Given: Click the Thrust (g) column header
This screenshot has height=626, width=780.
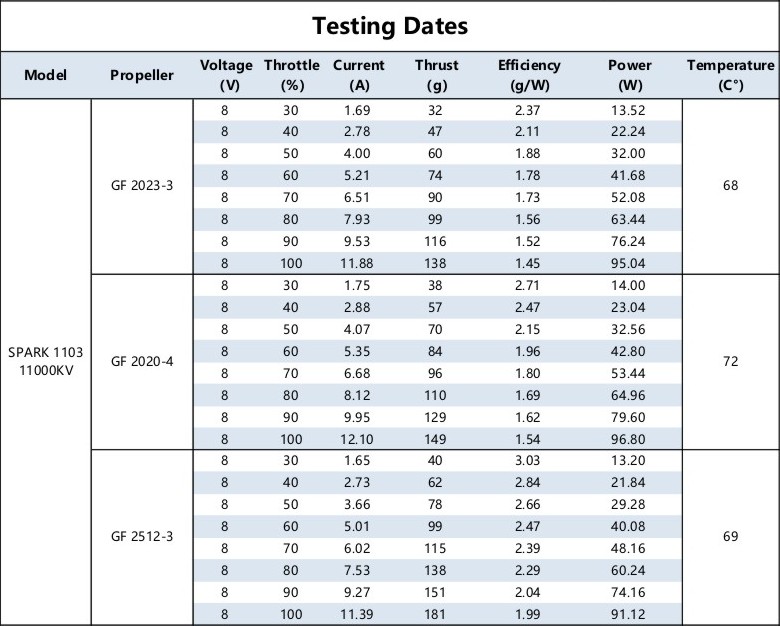Looking at the screenshot, I should 437,75.
